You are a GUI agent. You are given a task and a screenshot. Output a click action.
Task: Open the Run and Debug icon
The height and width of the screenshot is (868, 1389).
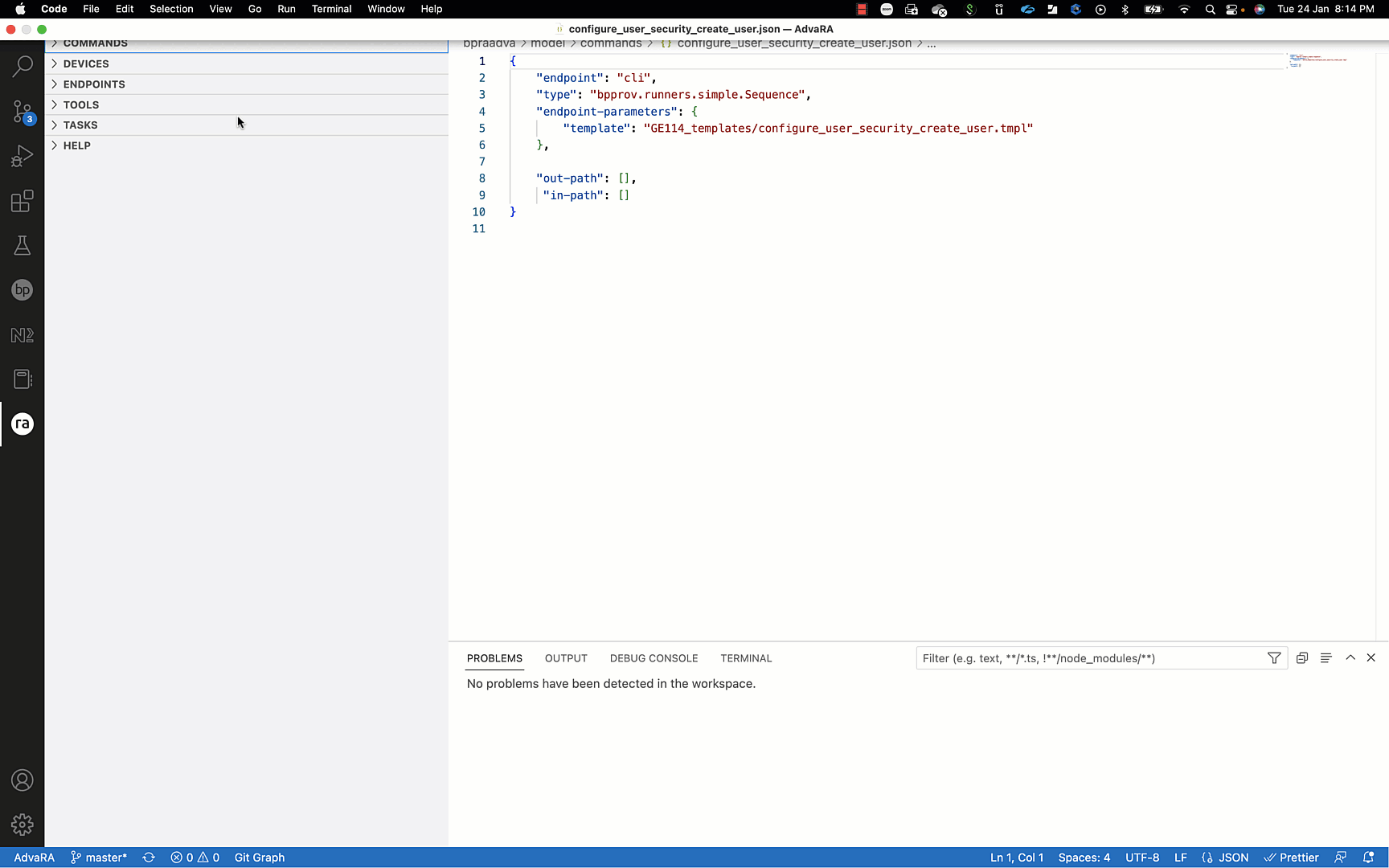tap(22, 156)
